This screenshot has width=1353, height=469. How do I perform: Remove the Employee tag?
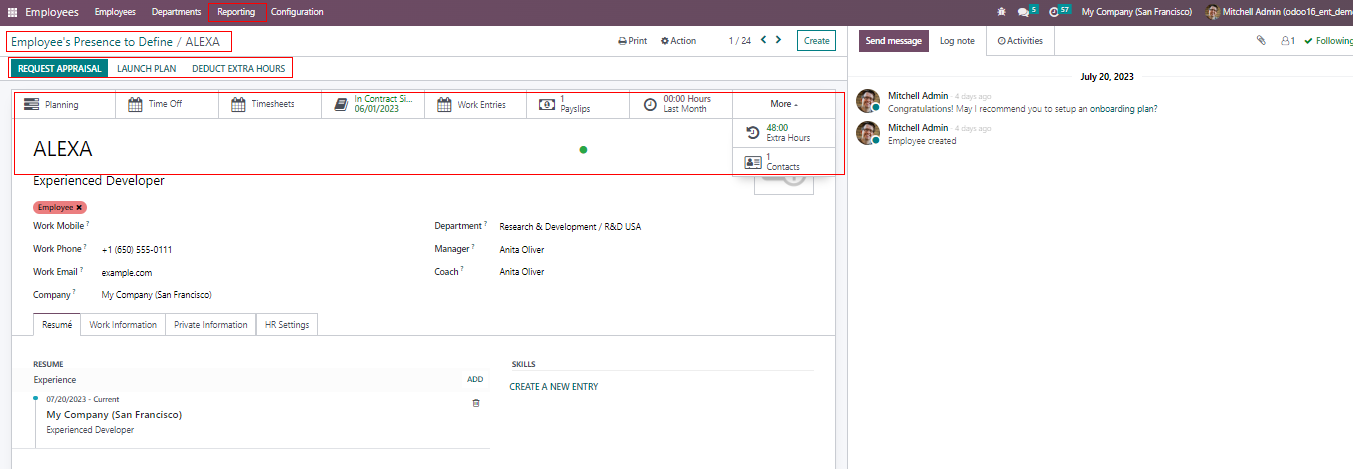click(x=79, y=207)
